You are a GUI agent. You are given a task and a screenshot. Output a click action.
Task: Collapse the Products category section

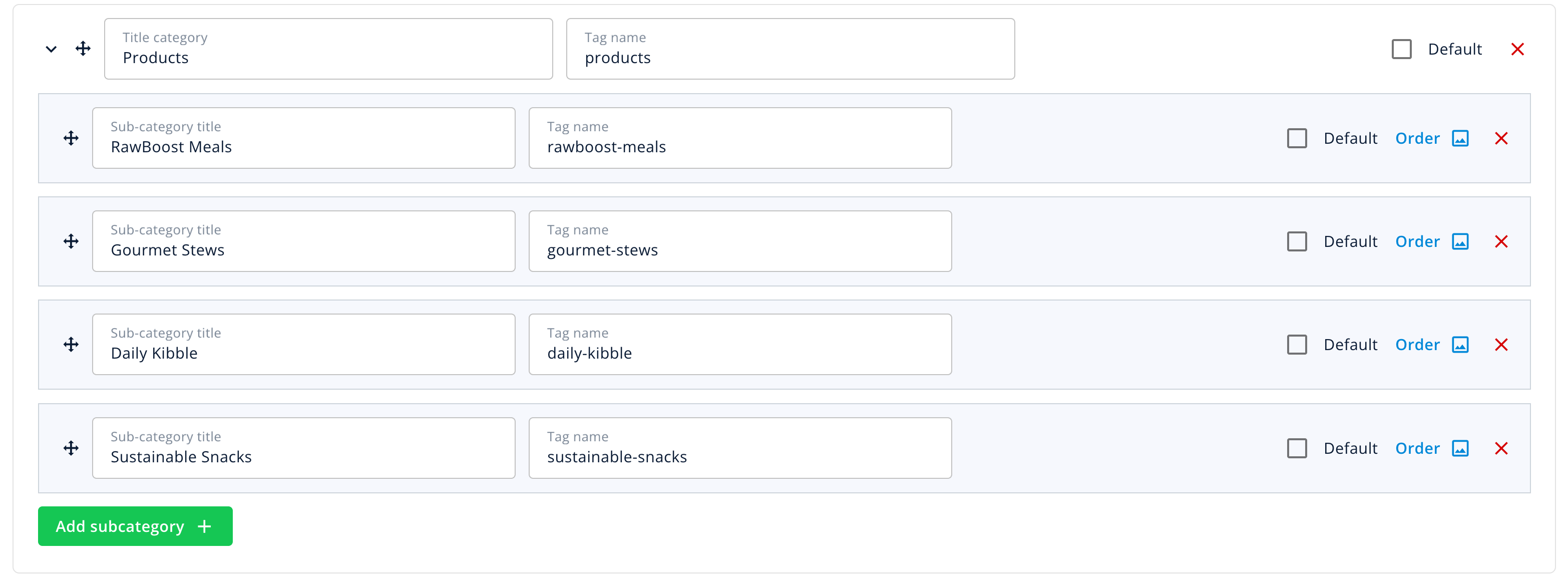tap(51, 49)
